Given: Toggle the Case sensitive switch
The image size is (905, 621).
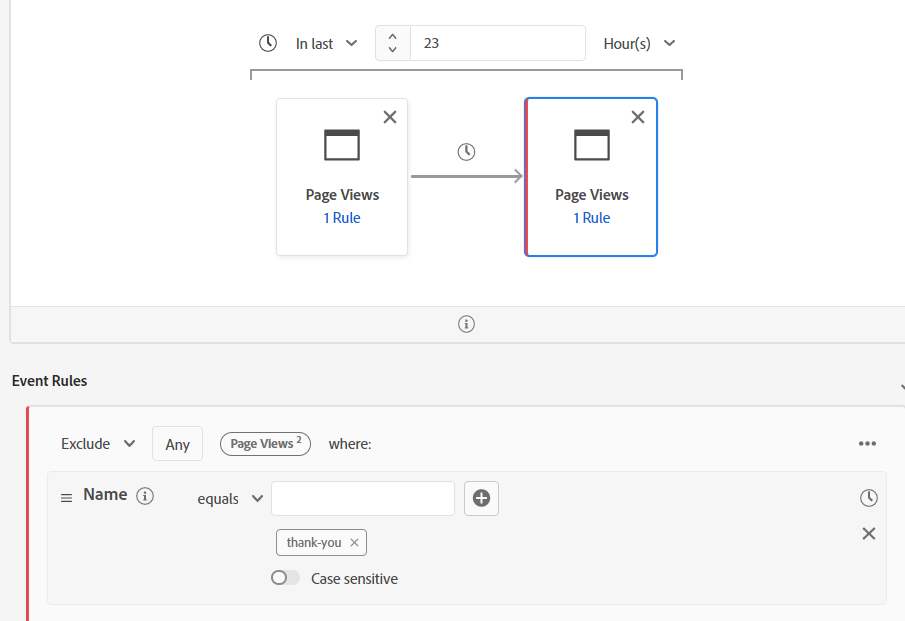Looking at the screenshot, I should 283,578.
